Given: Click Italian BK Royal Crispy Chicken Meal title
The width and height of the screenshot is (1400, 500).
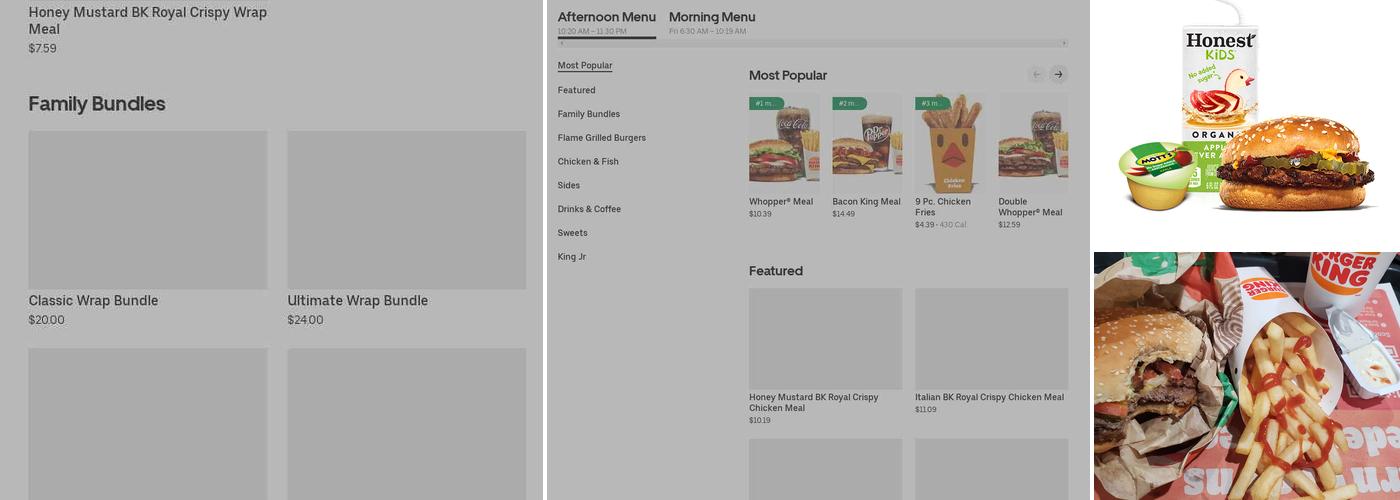Looking at the screenshot, I should (x=989, y=397).
